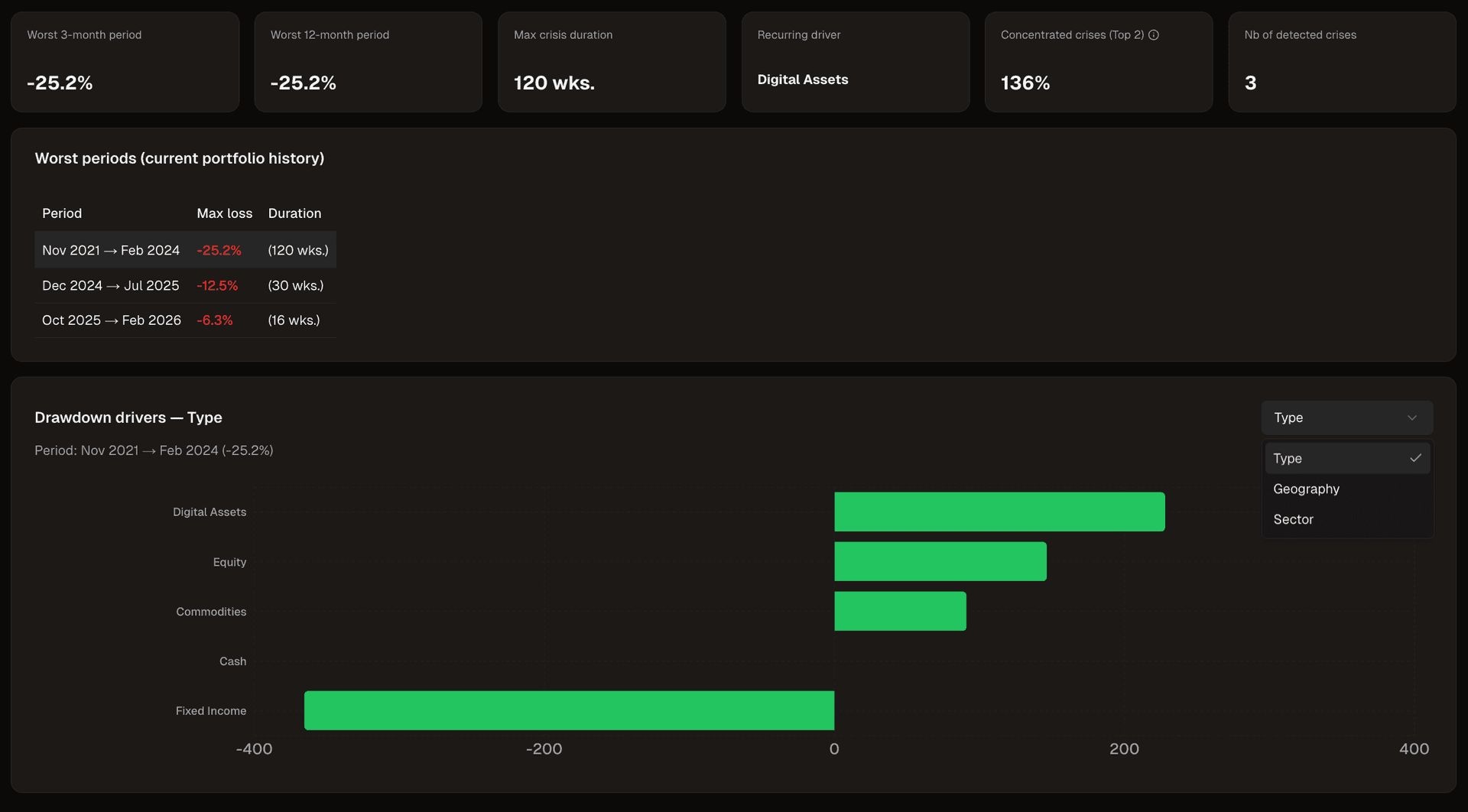Select Oct 2025 → Feb 2026 period row
Screen dimensions: 1468x812
185,320
